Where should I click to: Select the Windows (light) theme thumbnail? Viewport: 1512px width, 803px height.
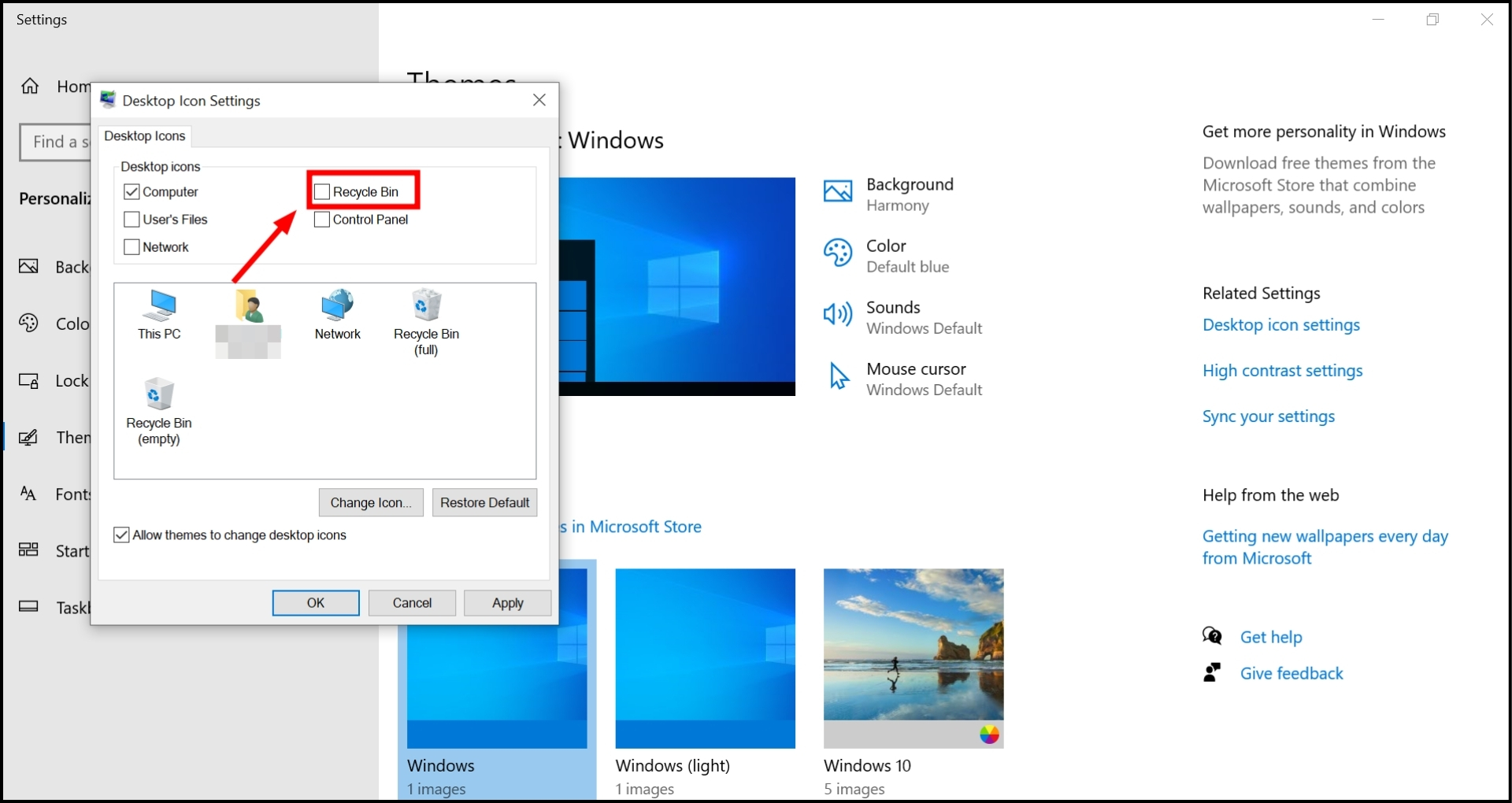tap(706, 658)
